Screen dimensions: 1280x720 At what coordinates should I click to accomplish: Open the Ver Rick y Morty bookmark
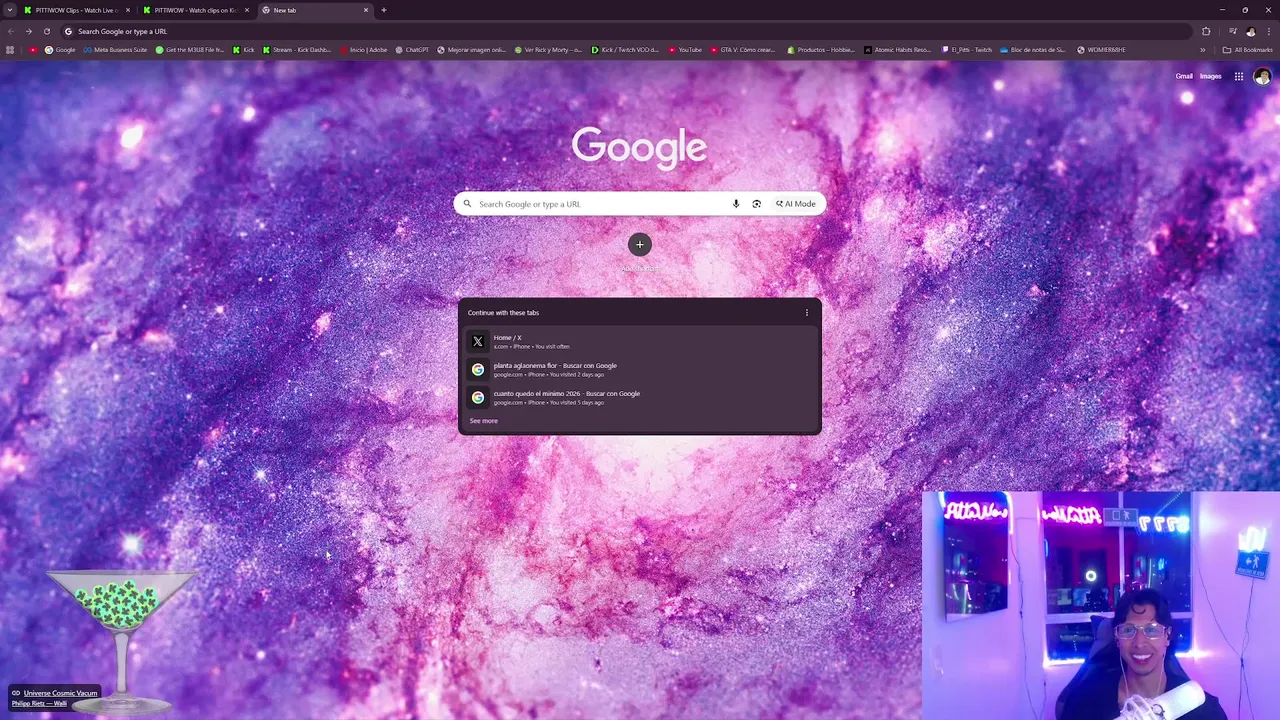click(x=548, y=50)
